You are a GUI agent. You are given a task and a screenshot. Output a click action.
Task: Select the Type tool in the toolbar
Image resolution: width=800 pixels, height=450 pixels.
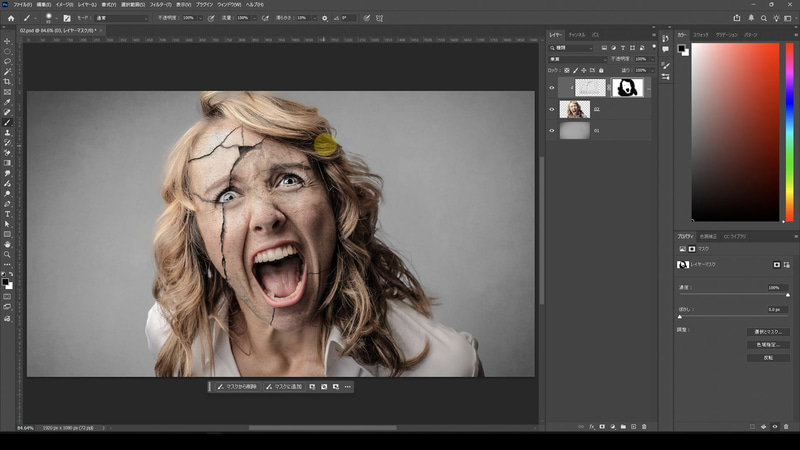tap(7, 213)
